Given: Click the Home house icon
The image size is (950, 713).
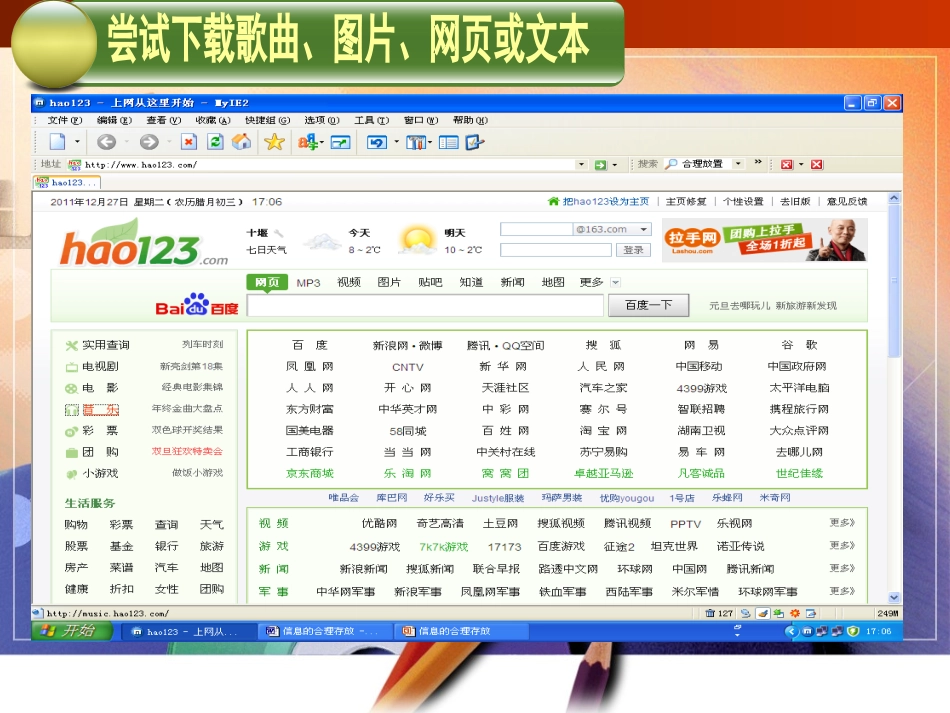Looking at the screenshot, I should coord(242,142).
